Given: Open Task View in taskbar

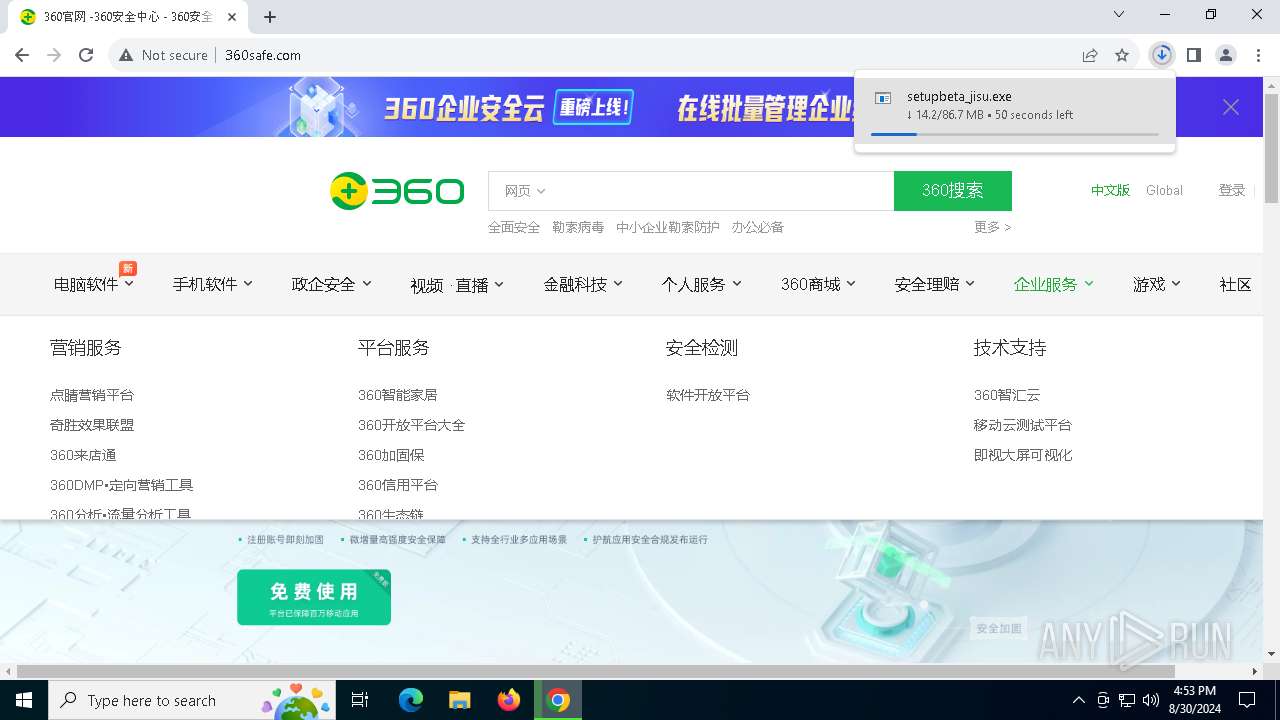Looking at the screenshot, I should [x=360, y=700].
